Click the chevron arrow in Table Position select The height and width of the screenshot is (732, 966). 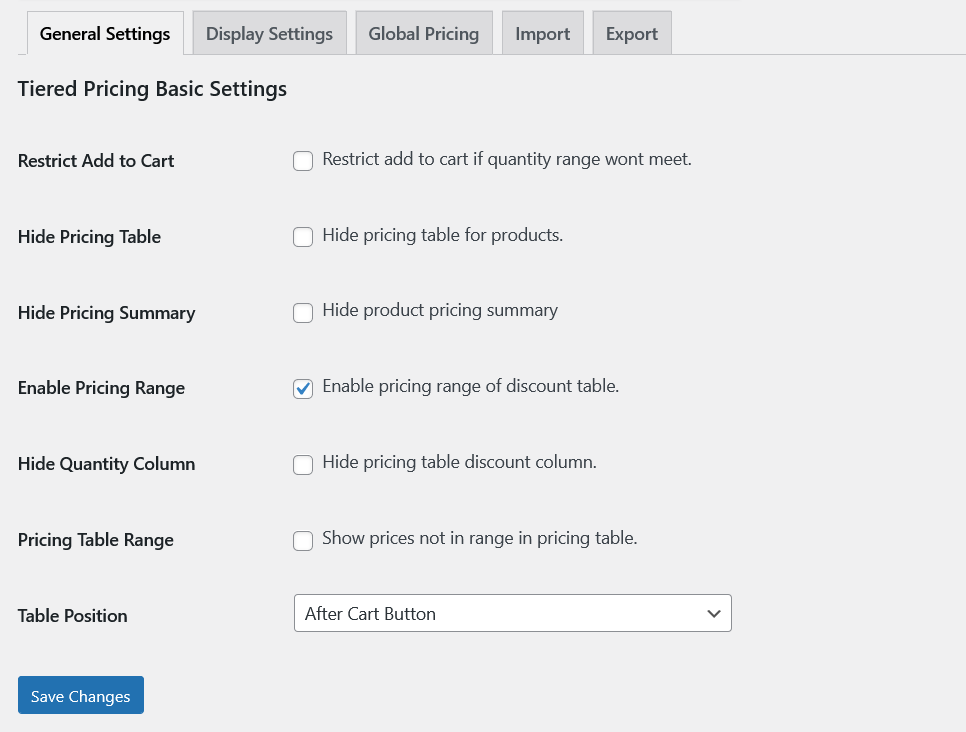click(x=713, y=613)
